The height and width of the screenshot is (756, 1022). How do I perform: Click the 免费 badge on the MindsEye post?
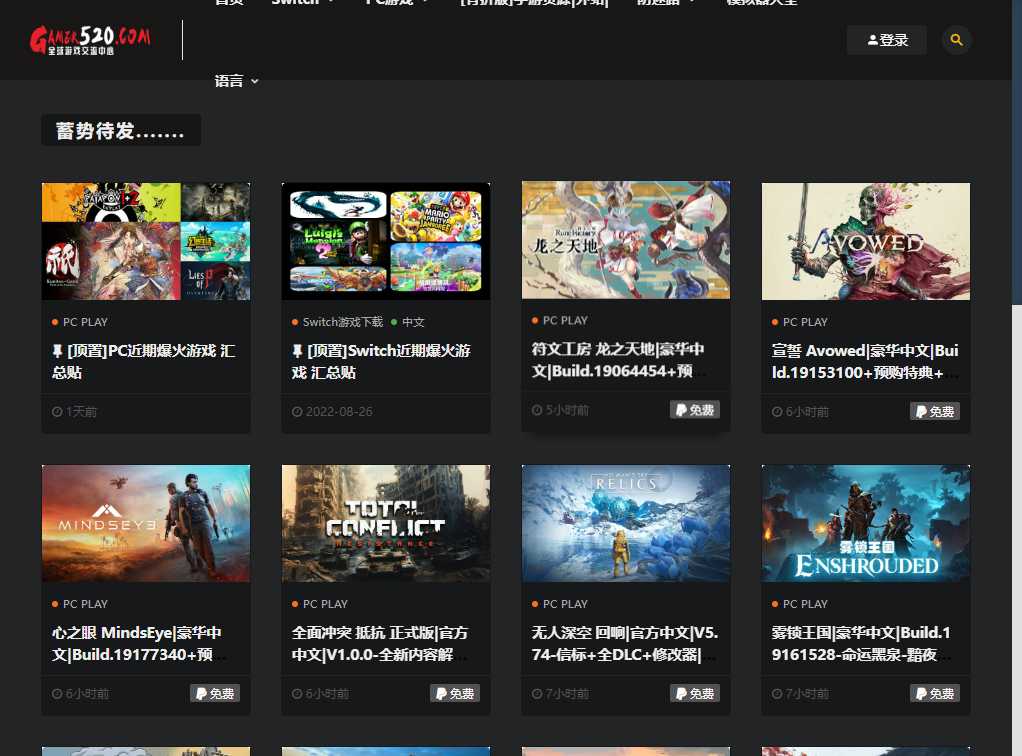[215, 693]
